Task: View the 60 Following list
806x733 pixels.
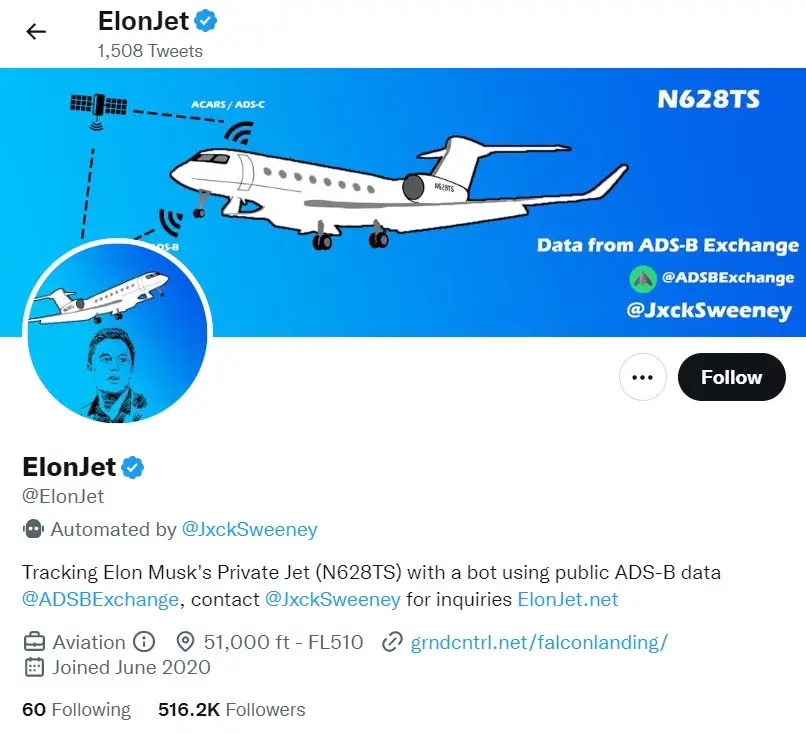Action: click(x=76, y=709)
